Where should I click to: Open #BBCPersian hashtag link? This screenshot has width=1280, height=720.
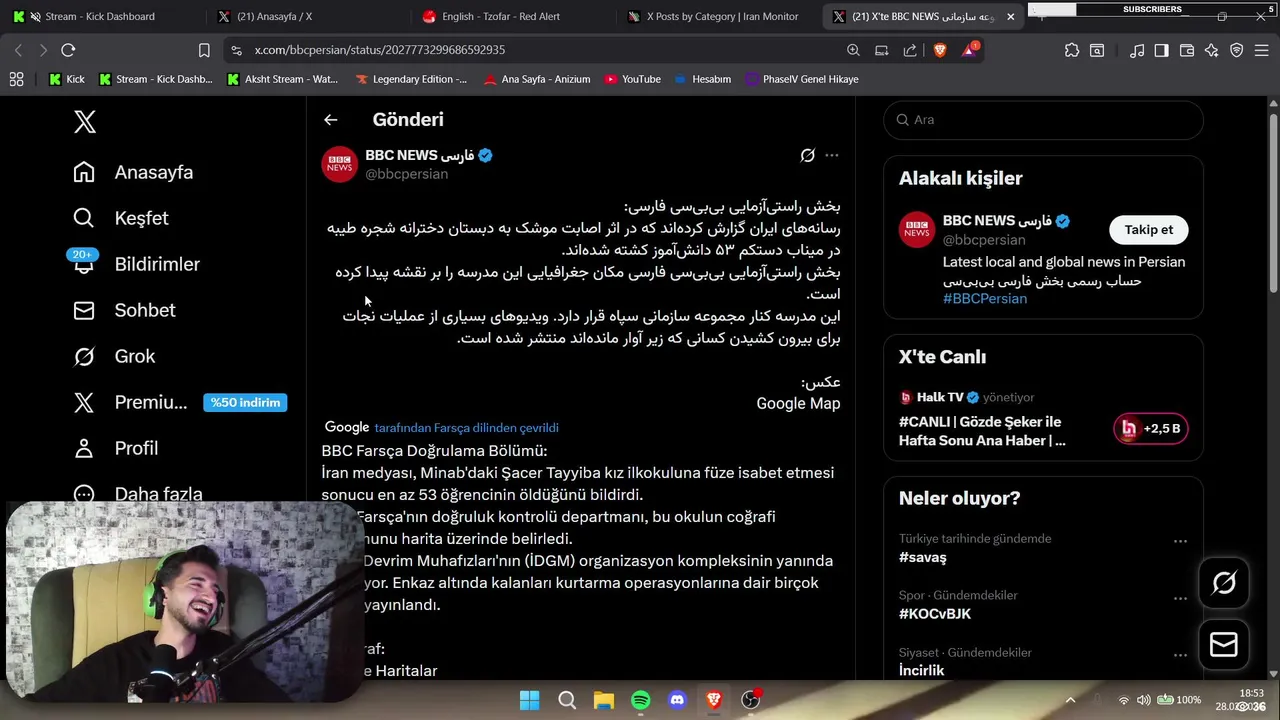point(985,298)
